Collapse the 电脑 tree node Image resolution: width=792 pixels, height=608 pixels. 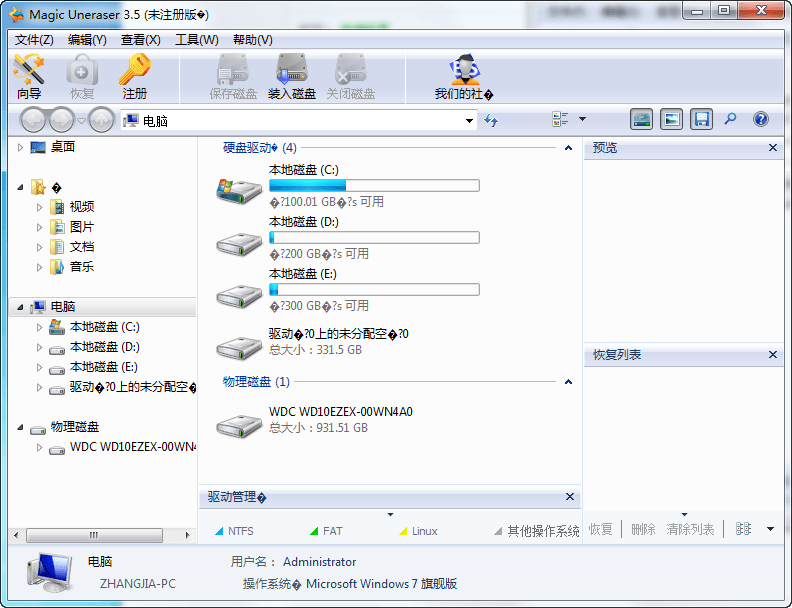(x=20, y=307)
